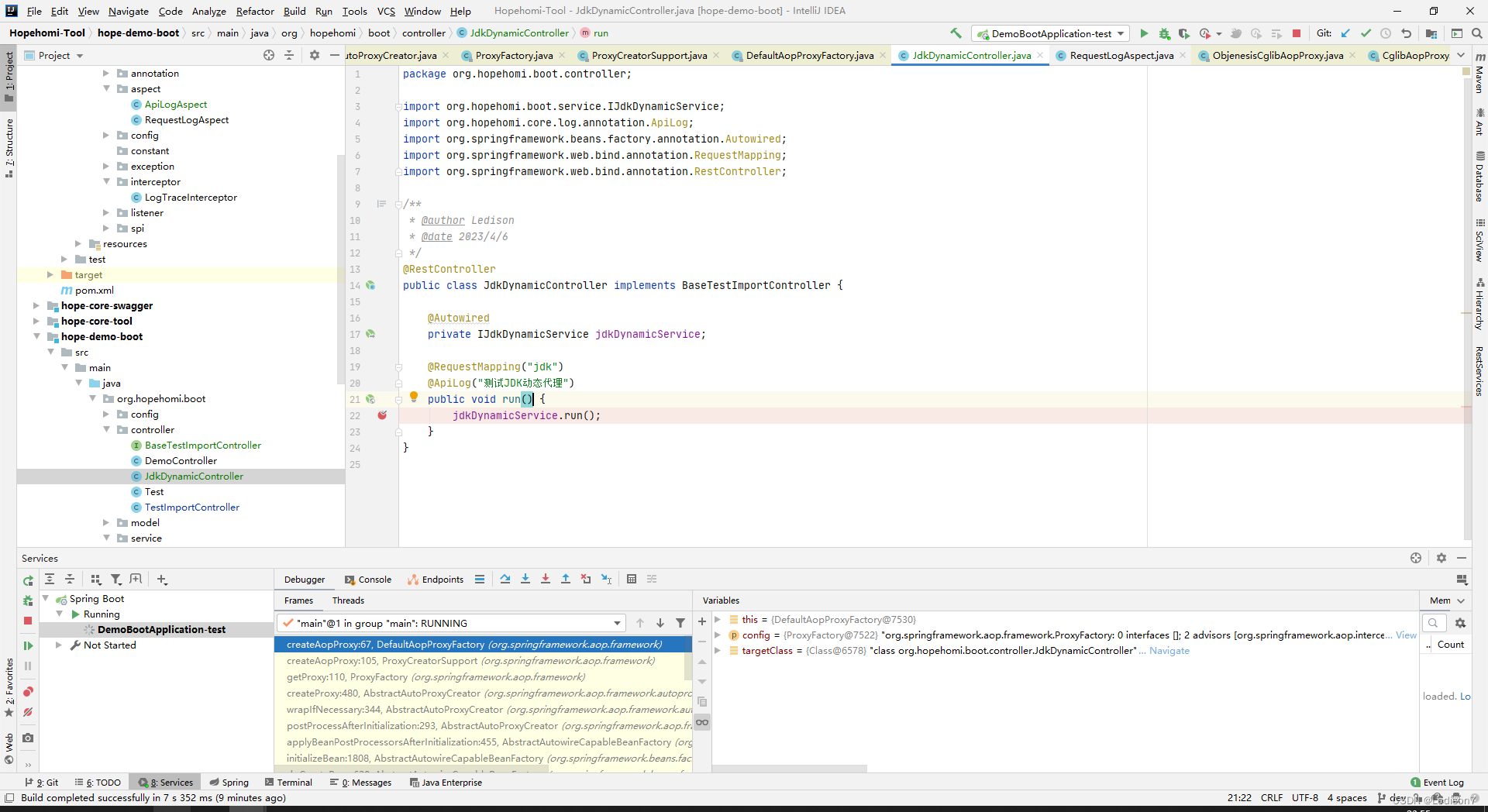Rollback changes with undo arrow icon
The image size is (1488, 812).
pyautogui.click(x=1406, y=33)
